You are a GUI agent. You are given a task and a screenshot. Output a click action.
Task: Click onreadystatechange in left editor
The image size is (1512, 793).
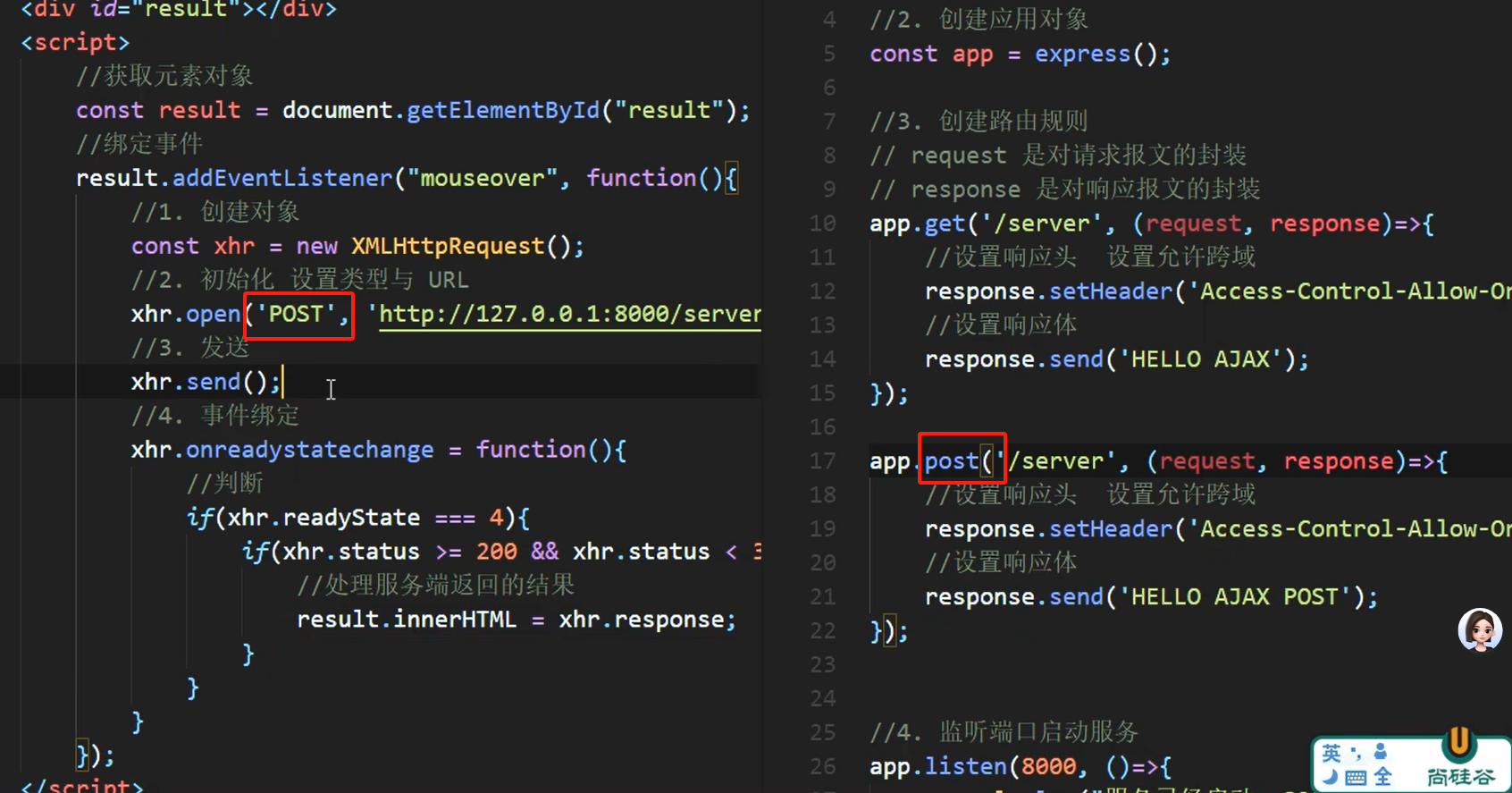coord(309,450)
